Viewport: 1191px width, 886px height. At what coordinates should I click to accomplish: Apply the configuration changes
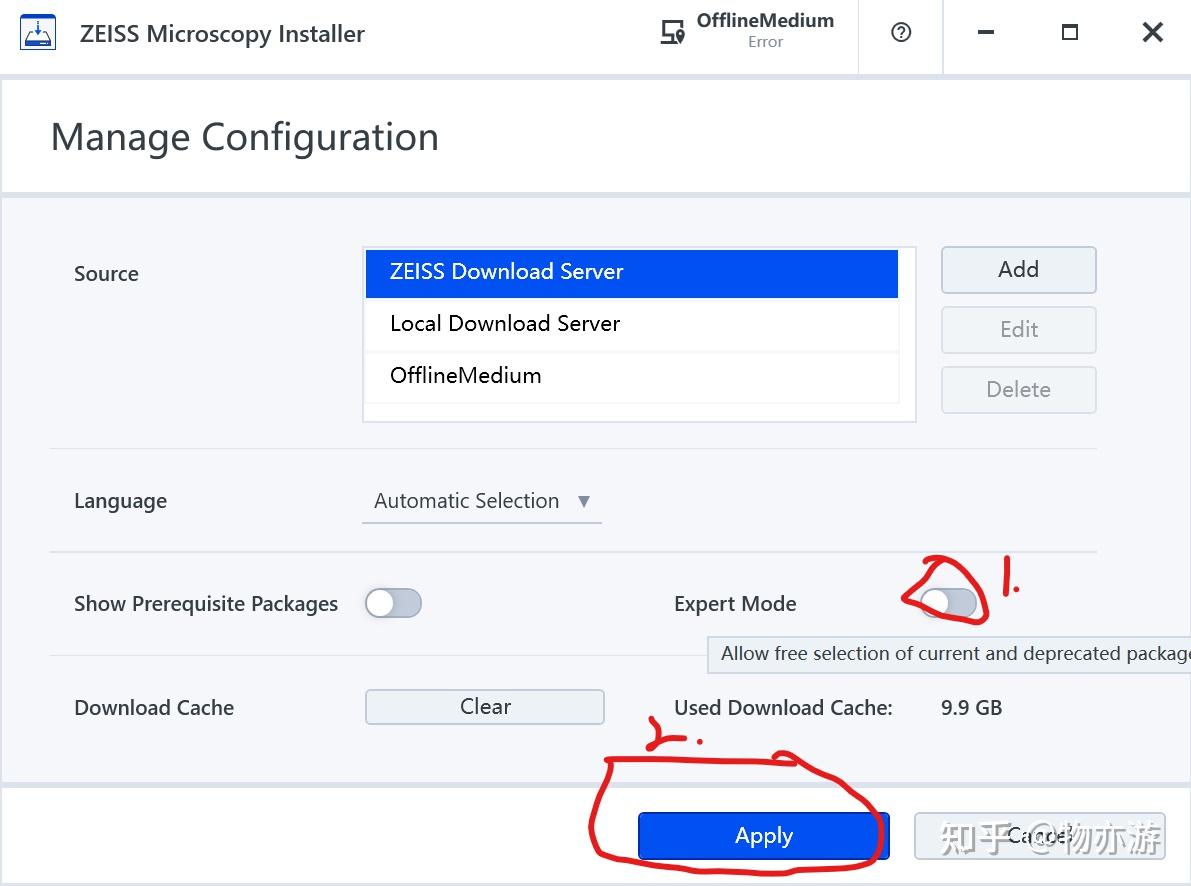[x=763, y=836]
